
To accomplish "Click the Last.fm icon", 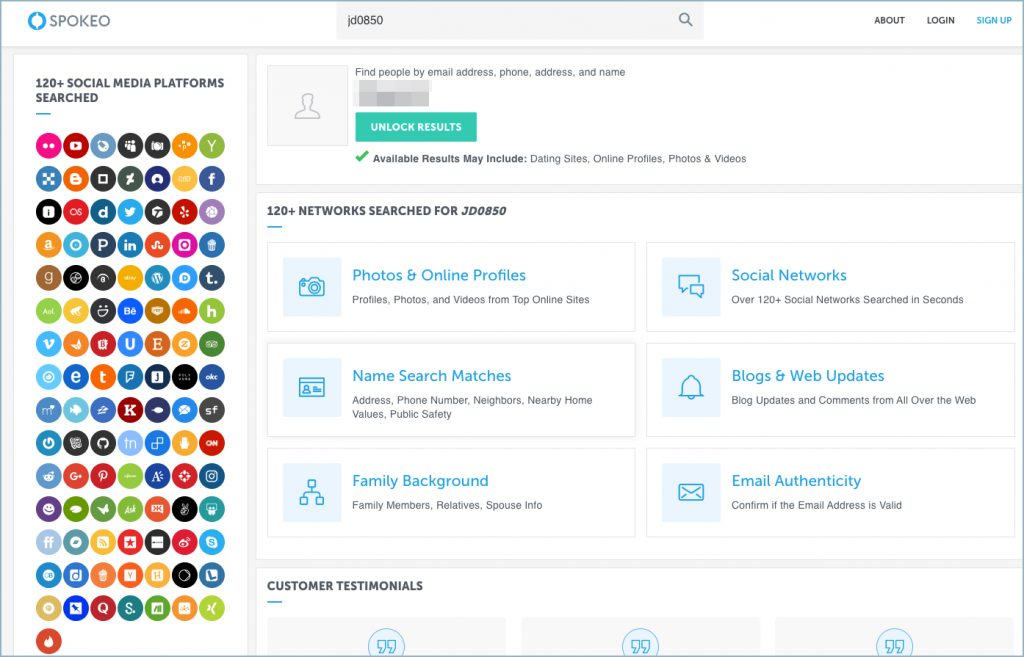I will click(x=76, y=212).
